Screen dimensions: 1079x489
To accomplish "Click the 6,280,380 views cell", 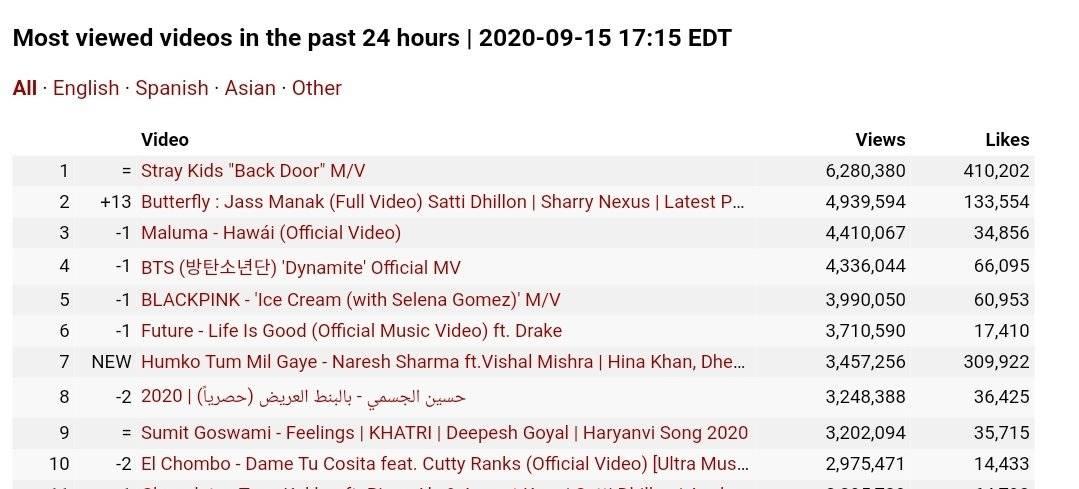I will click(x=865, y=171).
